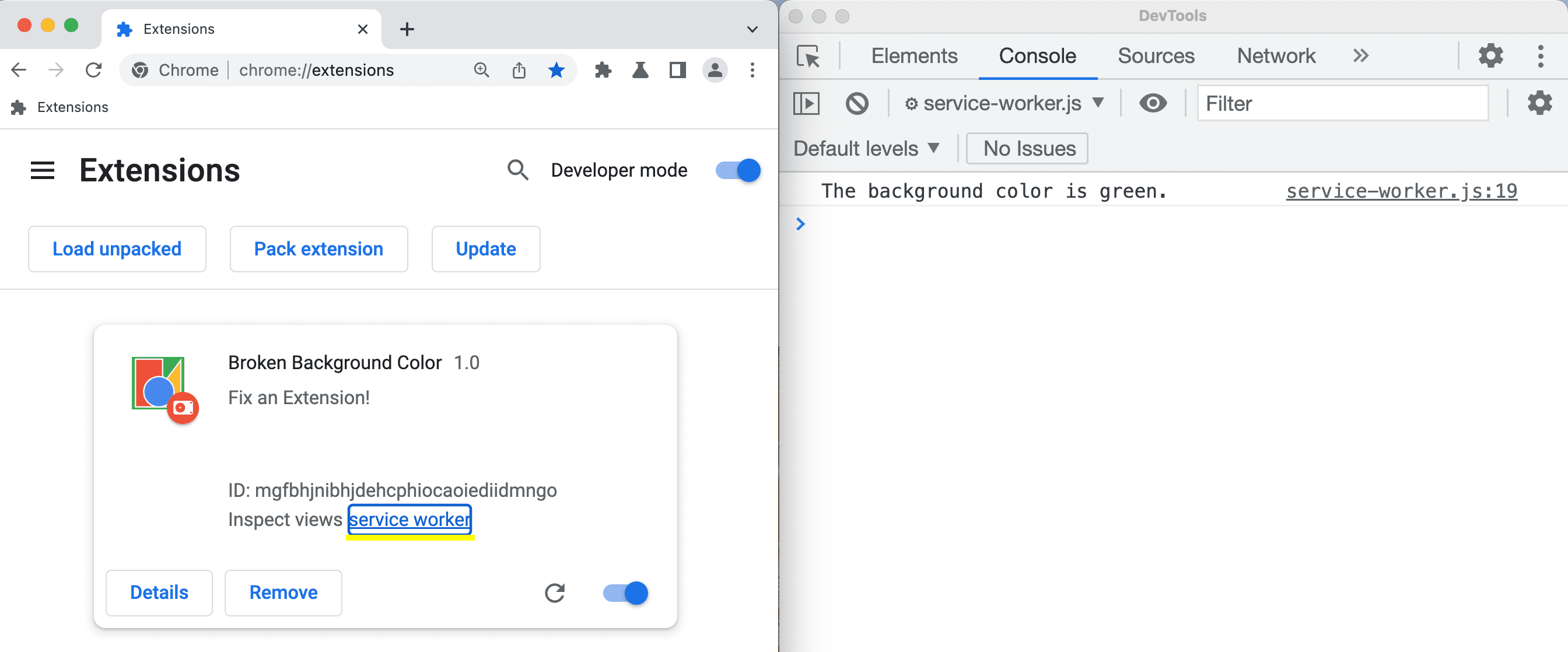Click the Extensions puzzle piece icon in toolbar
This screenshot has height=652, width=1568.
602,70
